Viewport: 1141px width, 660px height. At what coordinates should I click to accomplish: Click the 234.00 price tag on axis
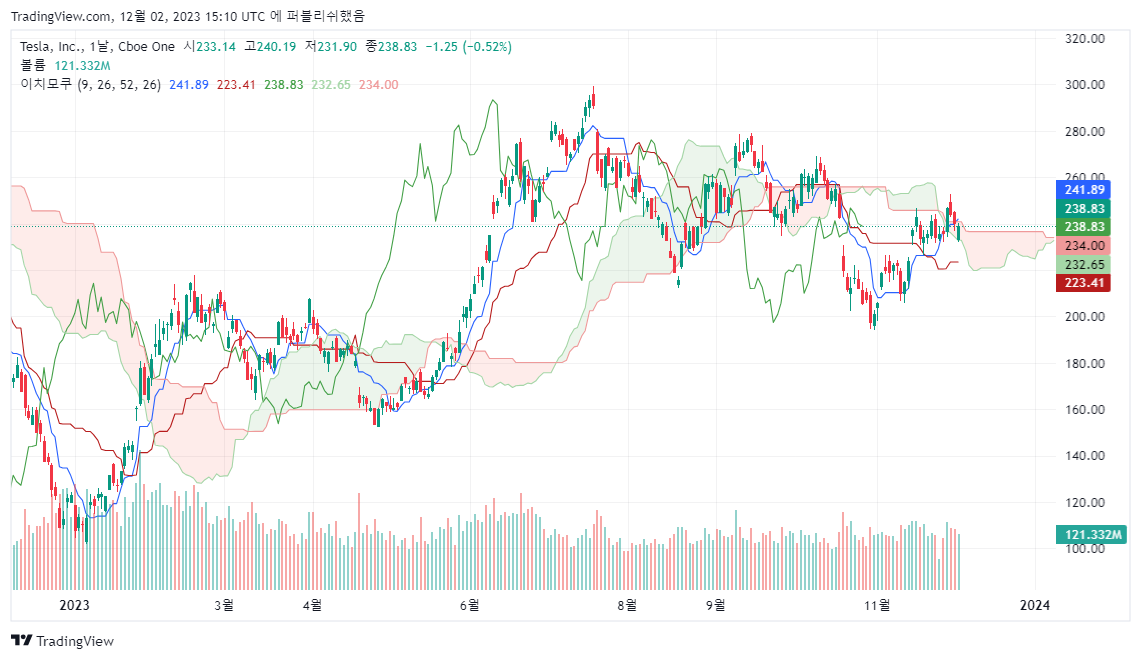[x=1089, y=246]
